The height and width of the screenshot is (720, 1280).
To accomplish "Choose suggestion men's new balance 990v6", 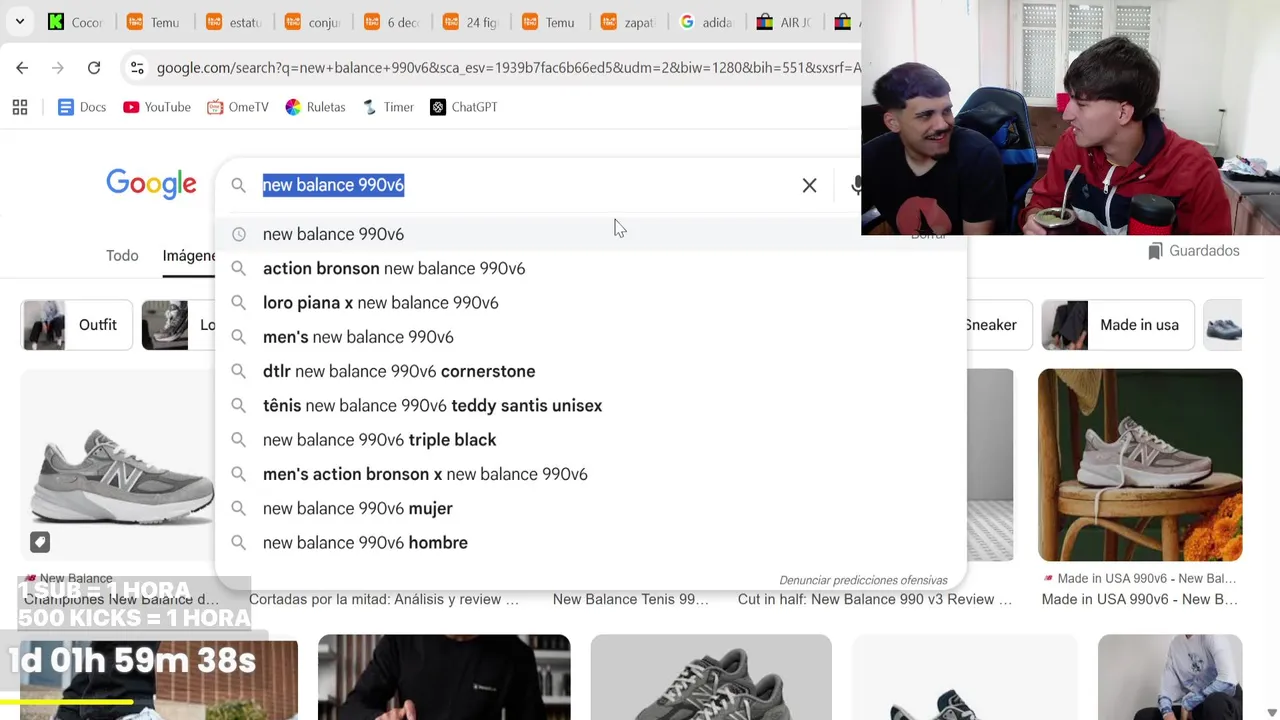I will 590,337.
